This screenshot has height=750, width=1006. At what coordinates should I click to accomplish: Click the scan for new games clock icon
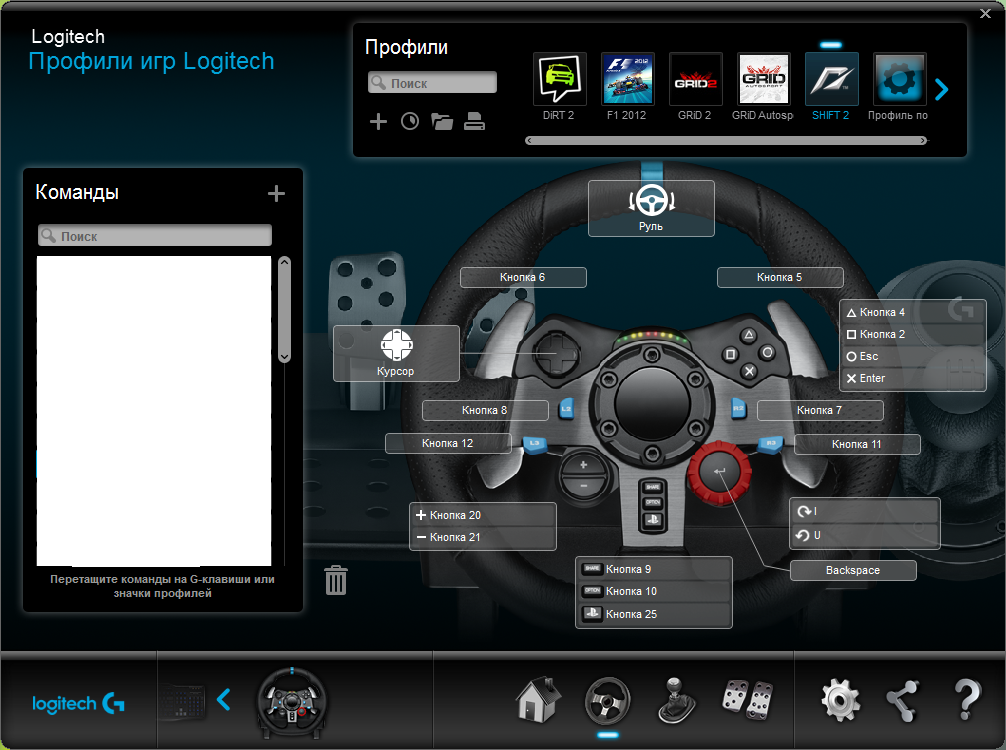(x=410, y=121)
